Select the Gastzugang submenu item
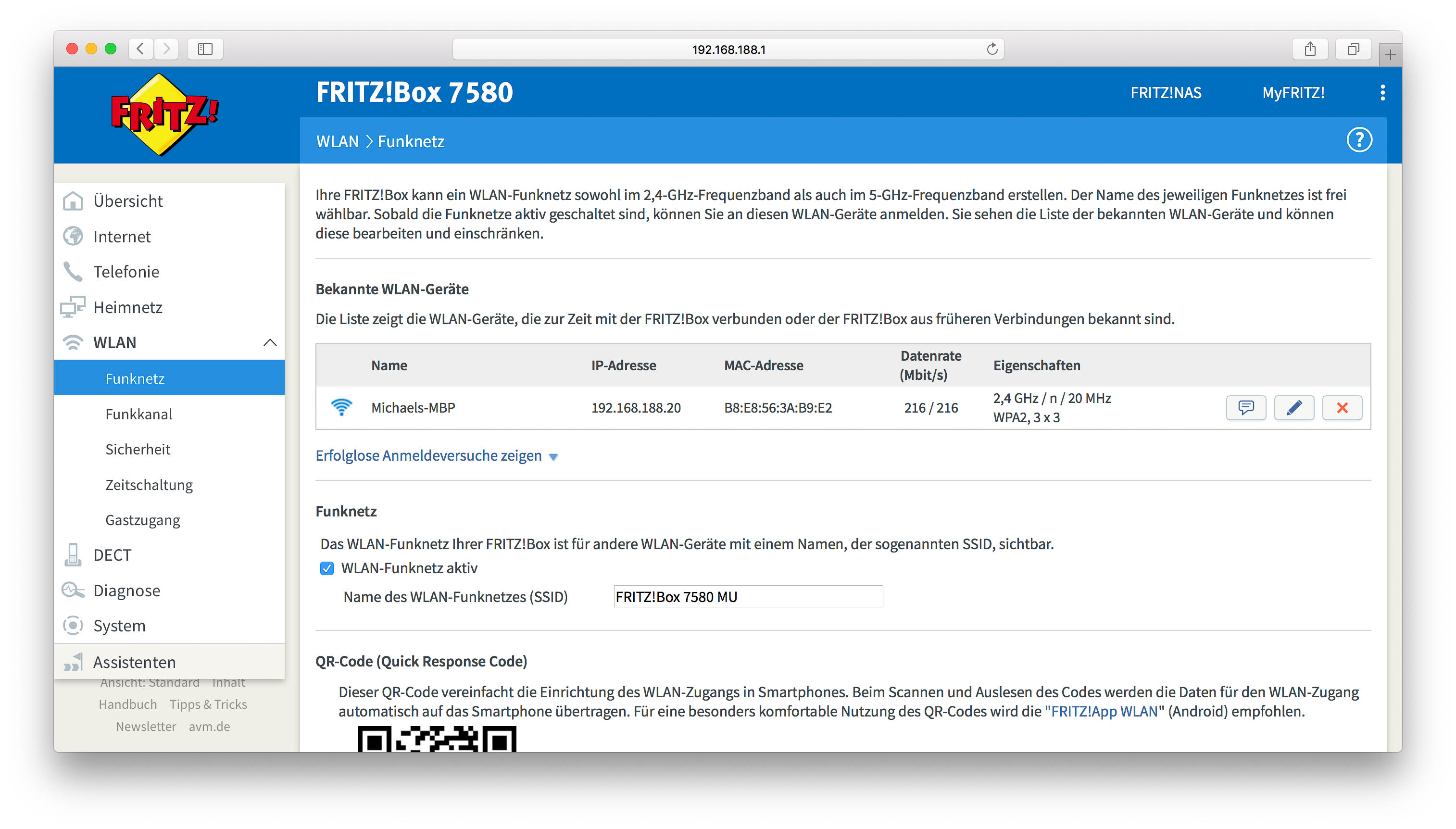1456x829 pixels. tap(169, 520)
